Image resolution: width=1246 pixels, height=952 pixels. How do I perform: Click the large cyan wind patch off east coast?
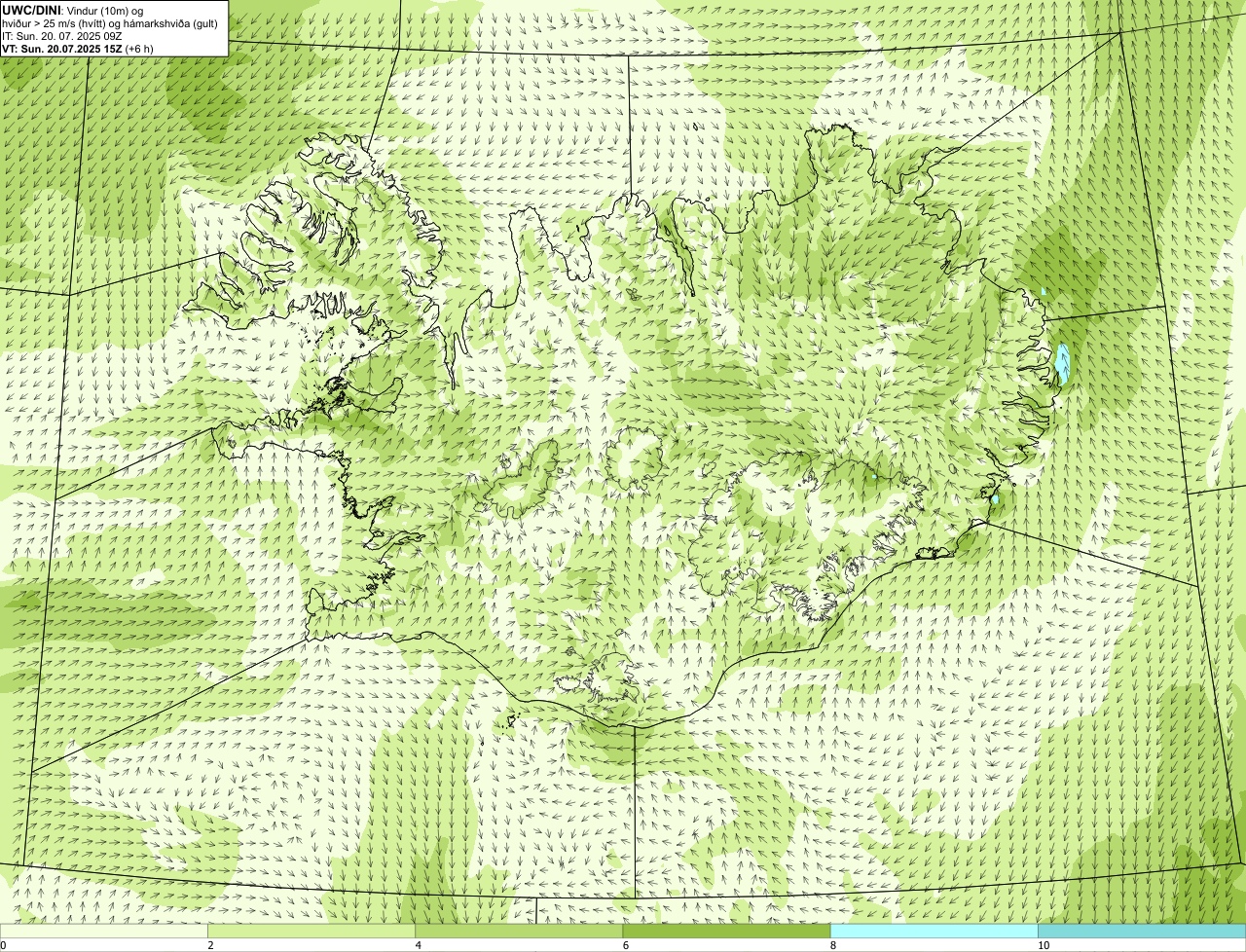tap(1063, 364)
